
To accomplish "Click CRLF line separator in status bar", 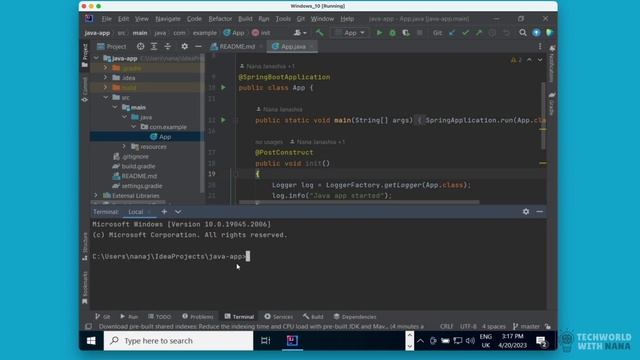I will (x=447, y=327).
